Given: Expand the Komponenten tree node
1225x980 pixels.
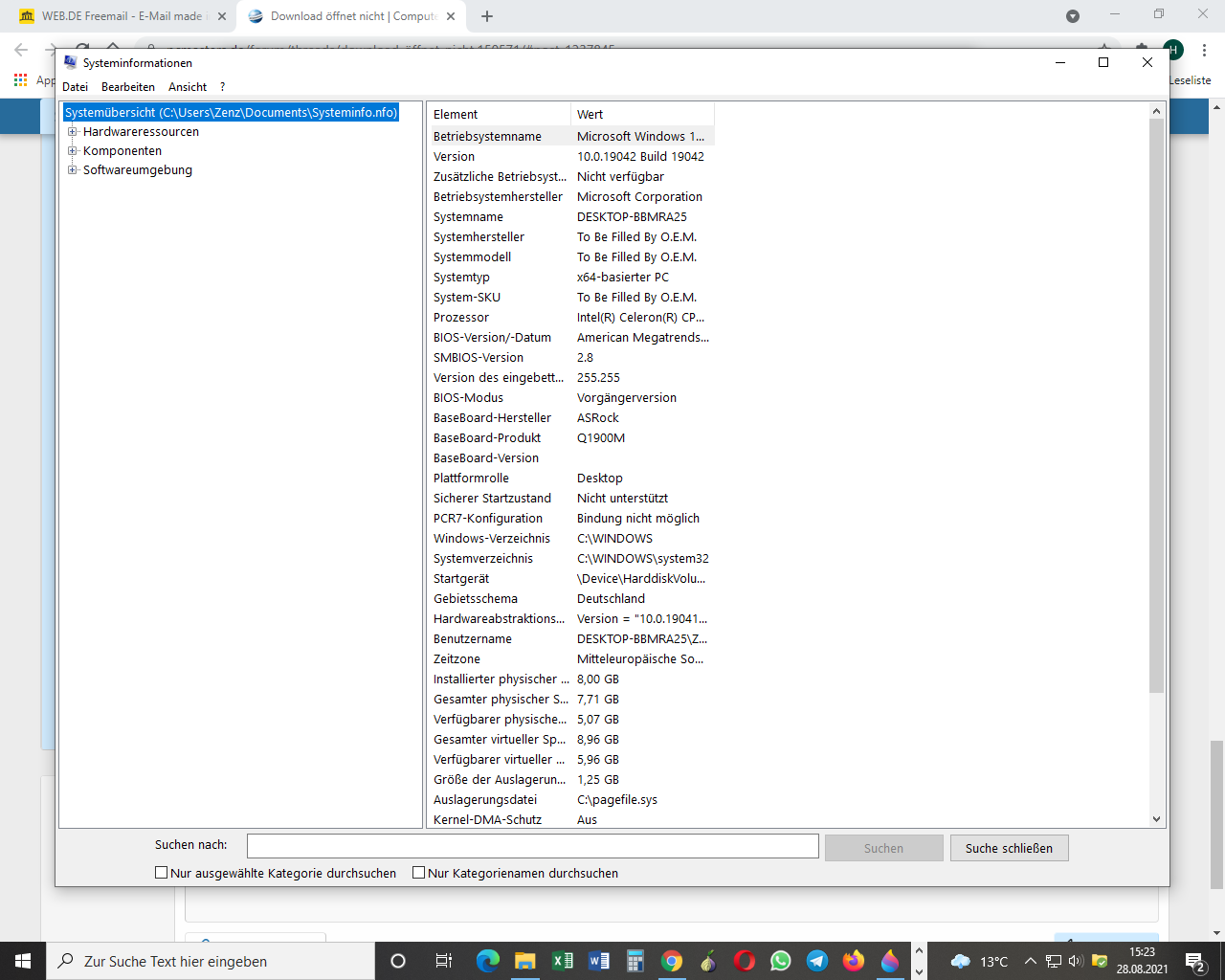Looking at the screenshot, I should pos(72,151).
